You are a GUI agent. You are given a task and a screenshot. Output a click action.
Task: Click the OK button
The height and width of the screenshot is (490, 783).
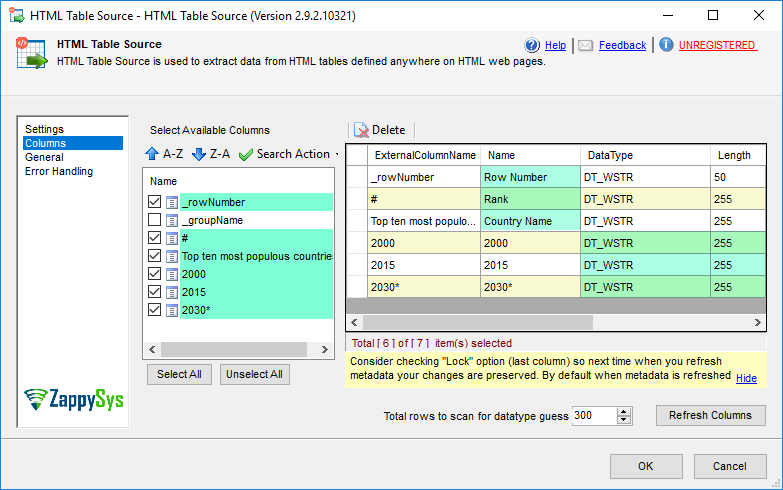(x=646, y=467)
